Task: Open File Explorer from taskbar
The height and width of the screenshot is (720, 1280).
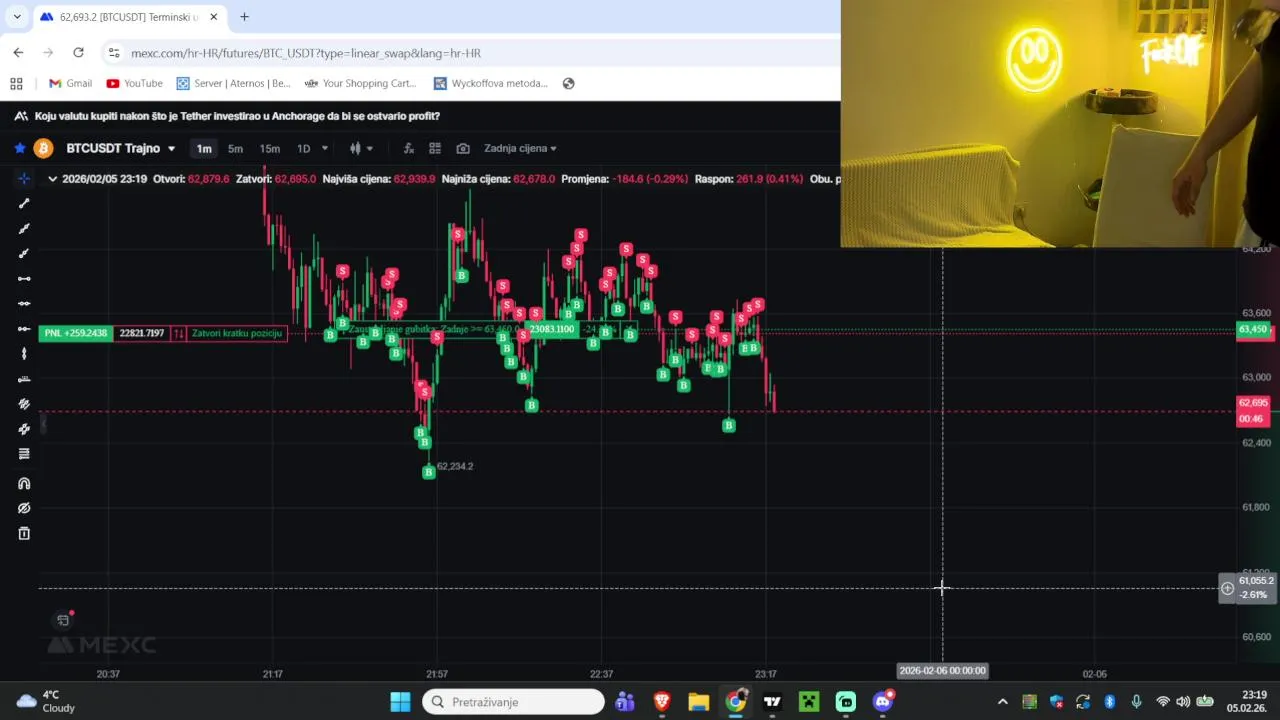Action: pos(698,702)
